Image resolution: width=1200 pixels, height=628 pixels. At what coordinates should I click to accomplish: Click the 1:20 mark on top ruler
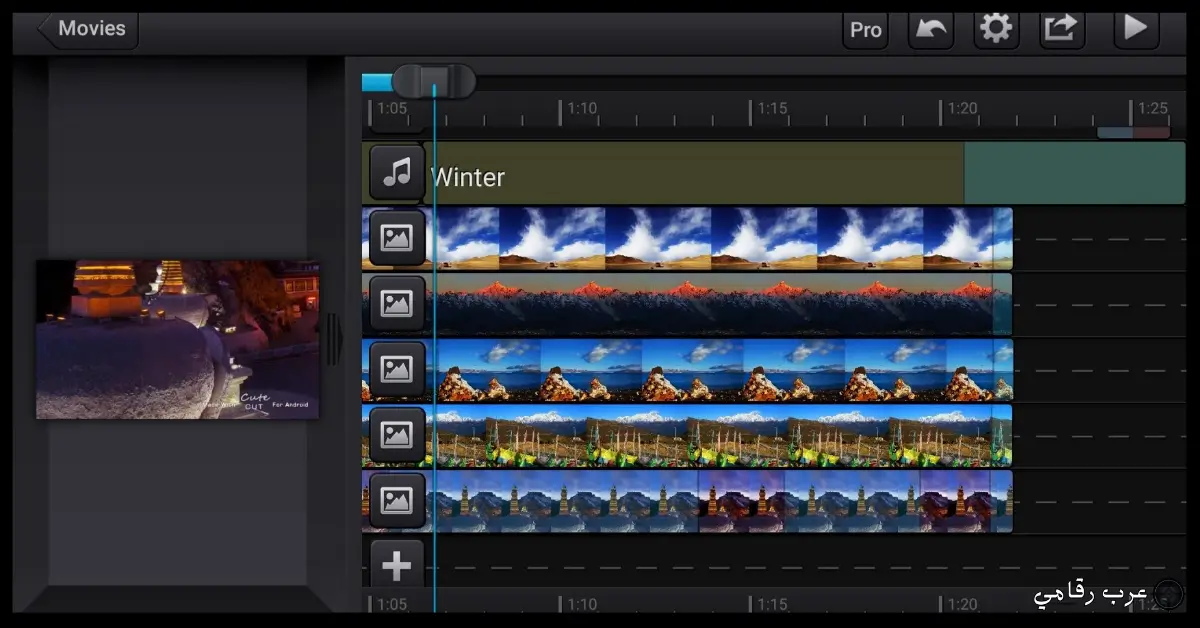click(962, 108)
